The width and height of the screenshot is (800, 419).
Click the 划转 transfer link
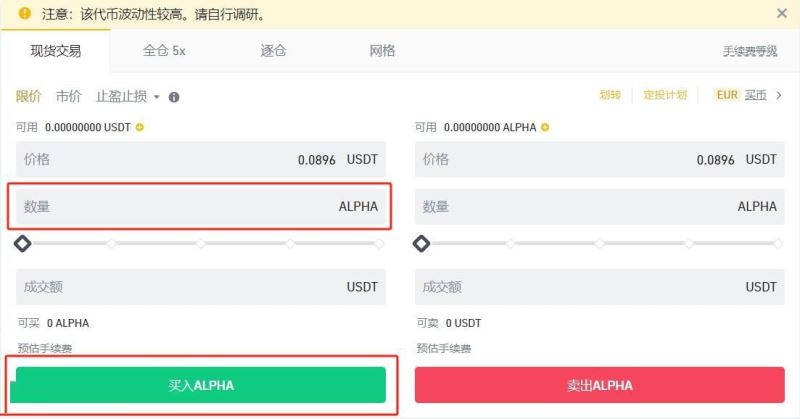[610, 95]
